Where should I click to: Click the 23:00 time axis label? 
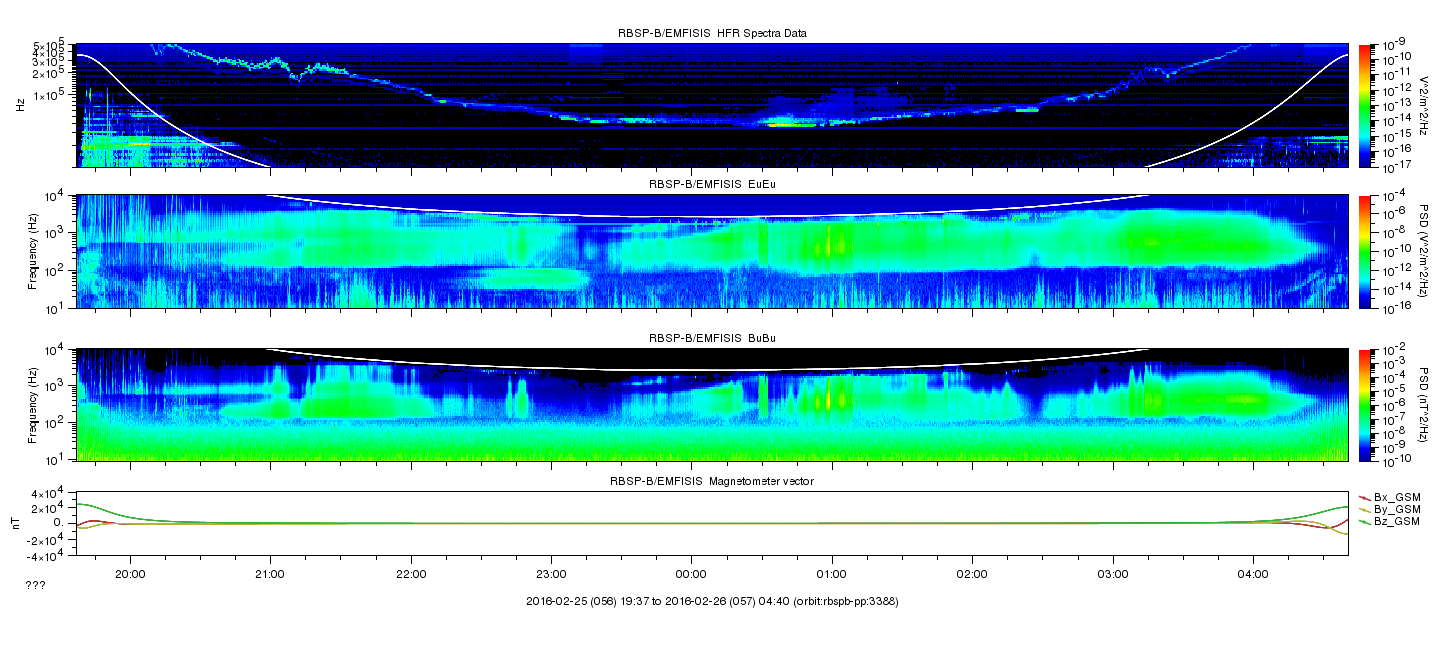click(x=551, y=574)
